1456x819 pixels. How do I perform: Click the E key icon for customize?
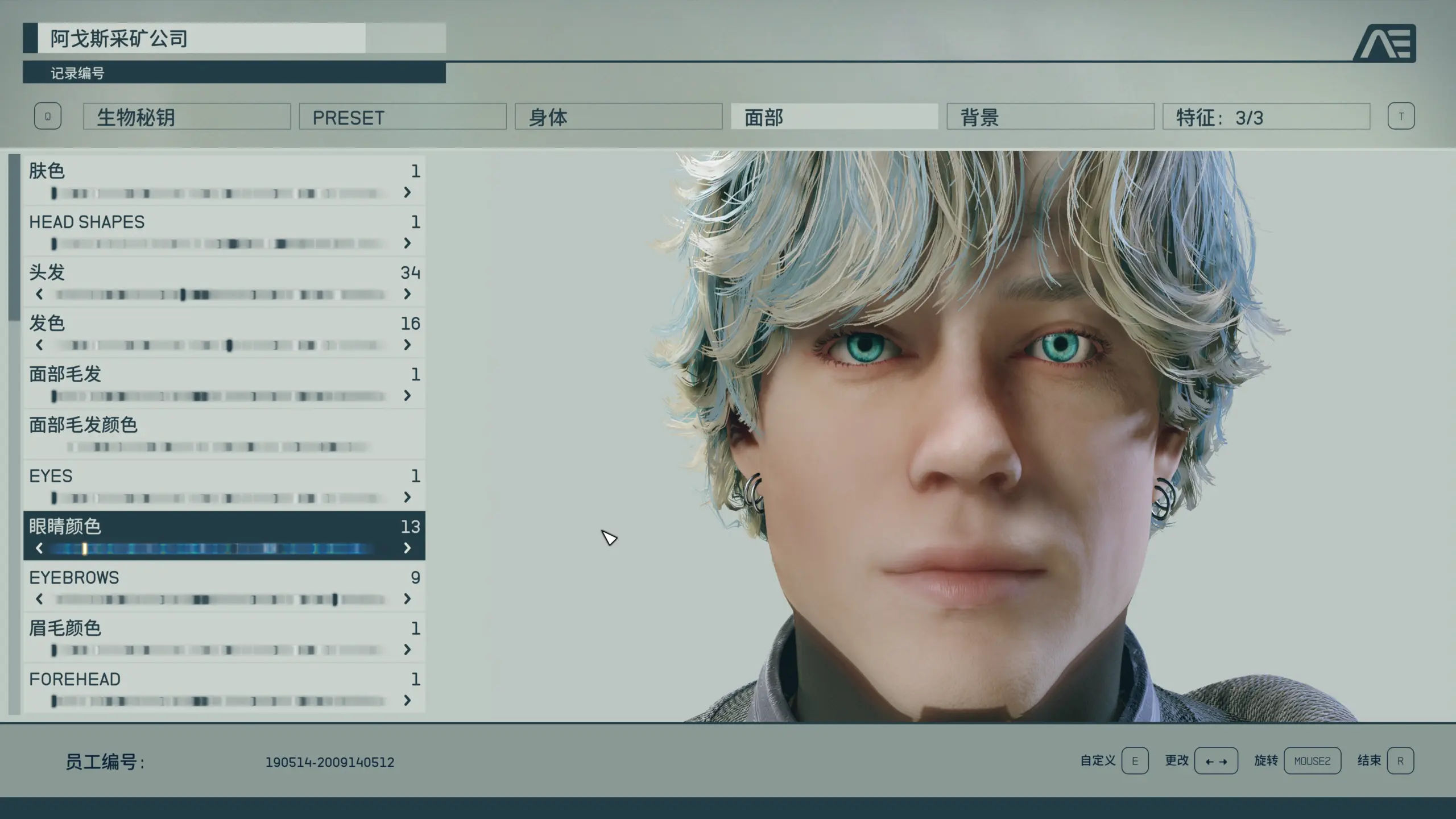[x=1135, y=761]
